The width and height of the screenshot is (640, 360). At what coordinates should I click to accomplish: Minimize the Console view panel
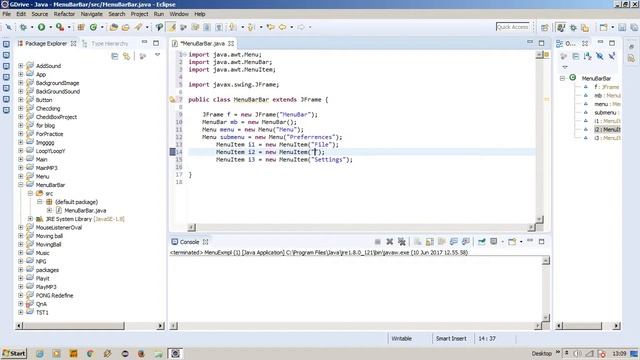coord(530,241)
